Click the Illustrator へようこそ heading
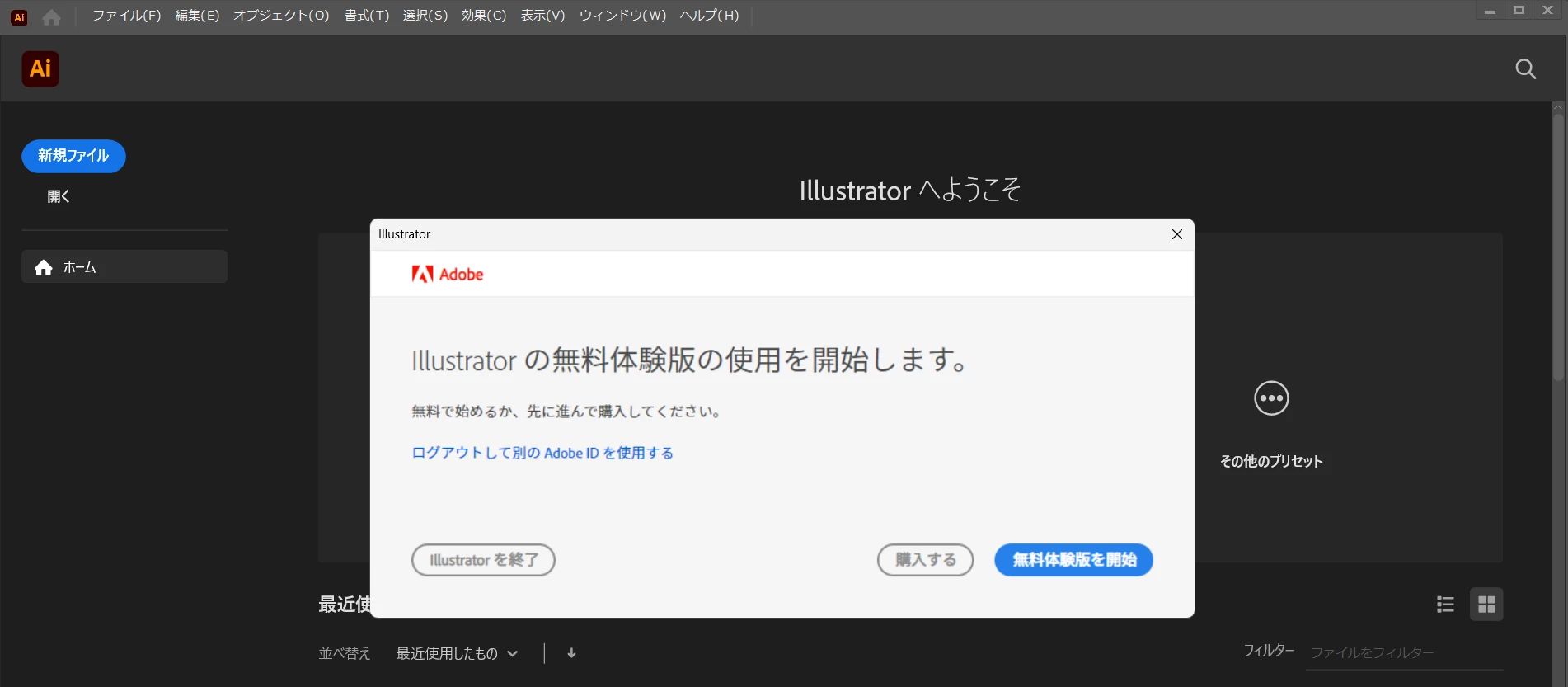 pyautogui.click(x=910, y=191)
